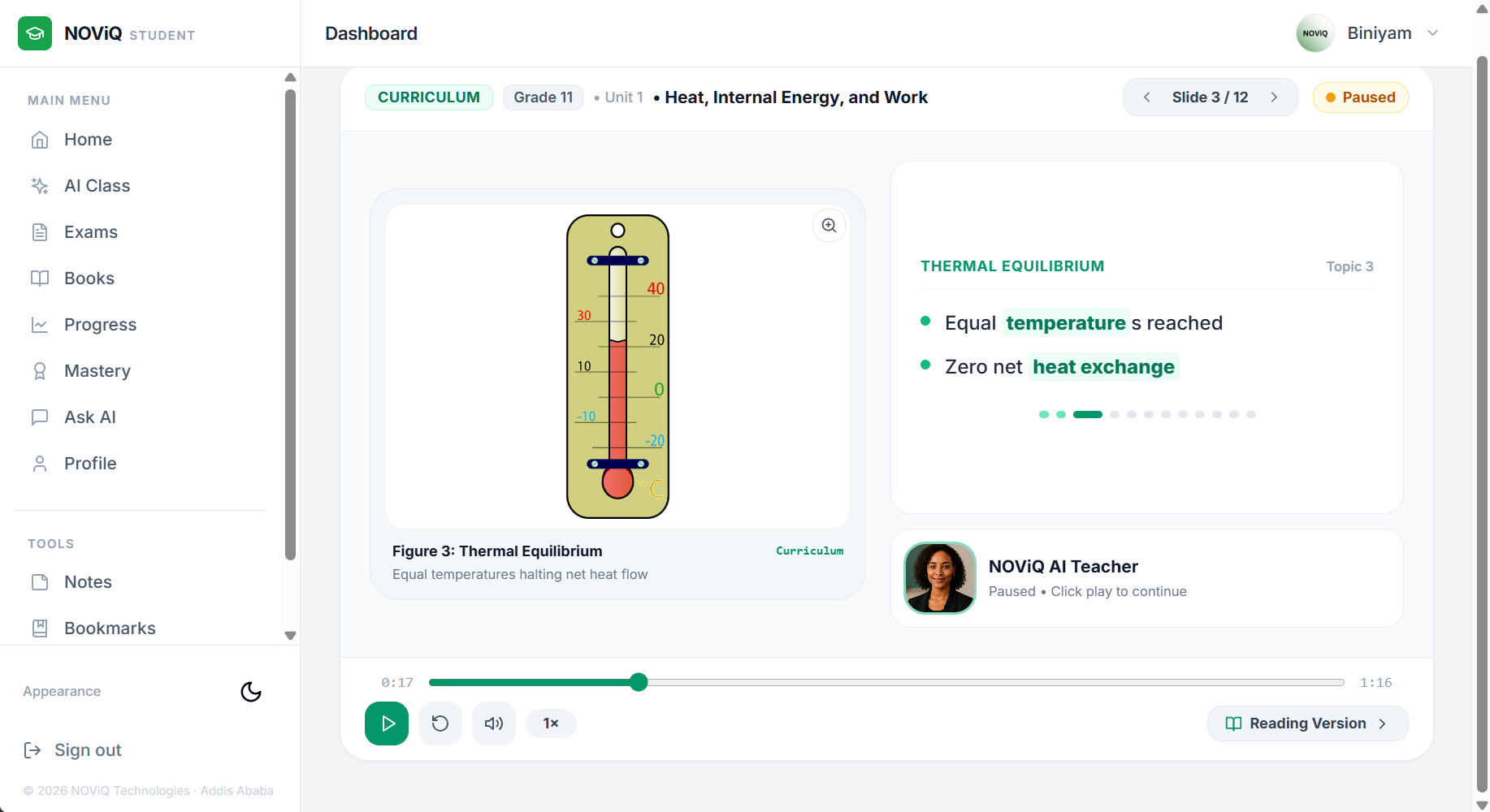Go to the Exams page
1490x812 pixels.
pyautogui.click(x=91, y=232)
